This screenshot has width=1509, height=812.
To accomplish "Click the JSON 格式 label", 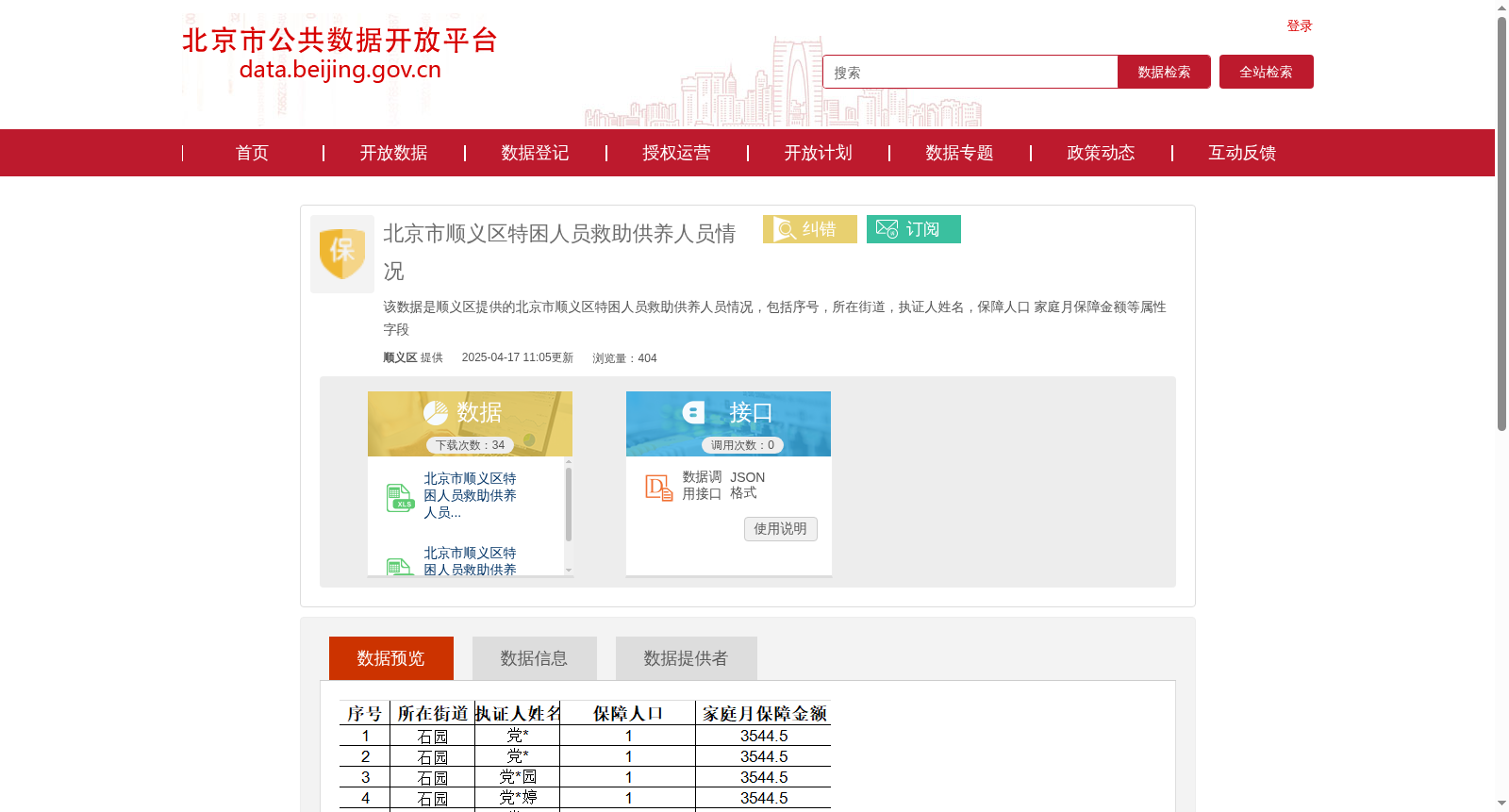I will pyautogui.click(x=747, y=485).
